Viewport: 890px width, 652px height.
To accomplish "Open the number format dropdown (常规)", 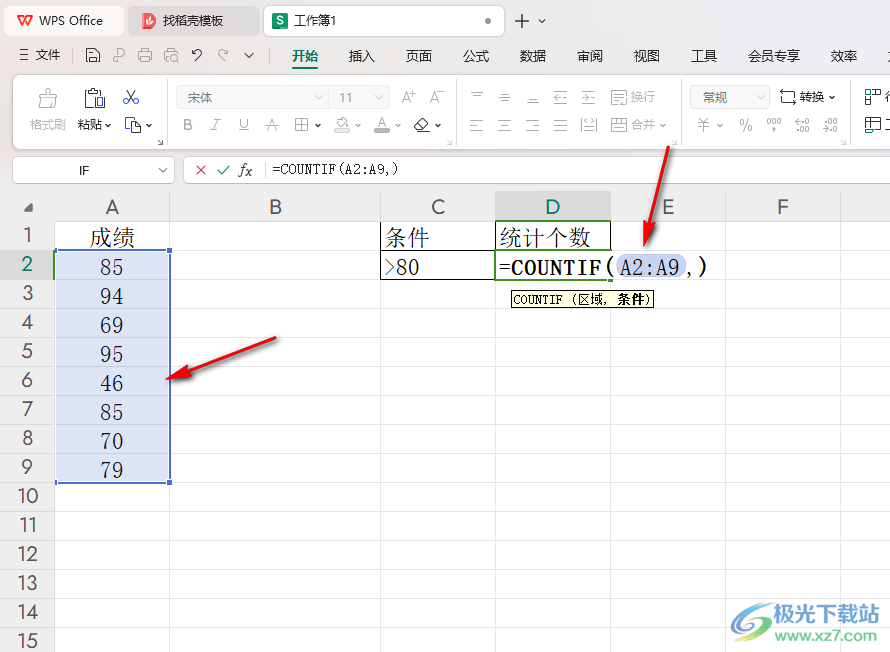I will 761,98.
